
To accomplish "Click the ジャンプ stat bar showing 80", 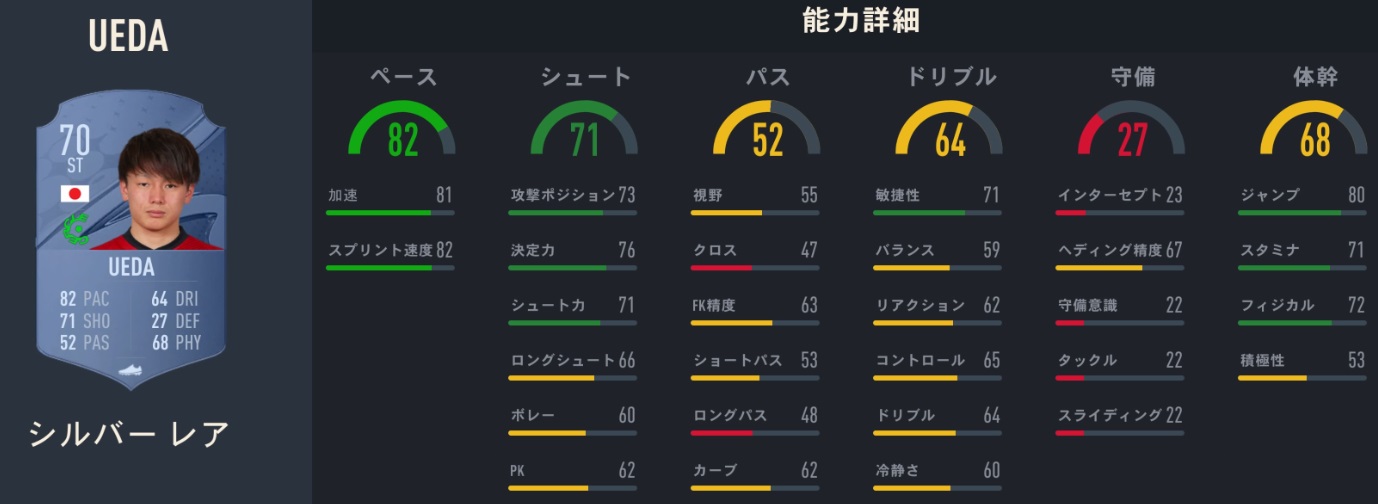I will 1302,212.
